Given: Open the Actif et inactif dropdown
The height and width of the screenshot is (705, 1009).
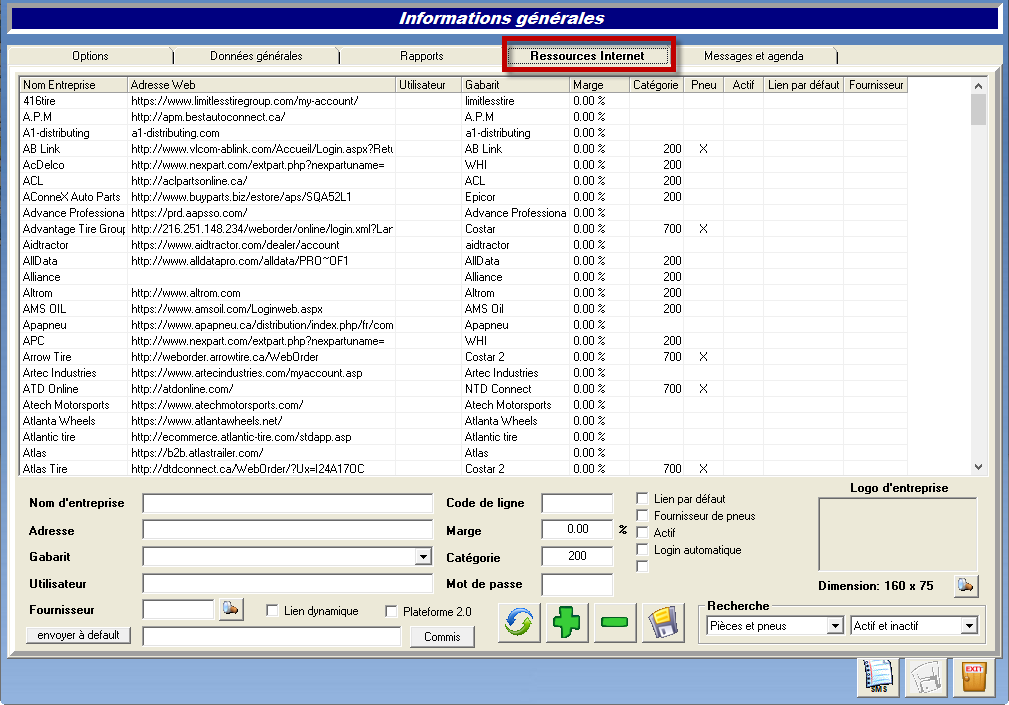Looking at the screenshot, I should [x=969, y=625].
